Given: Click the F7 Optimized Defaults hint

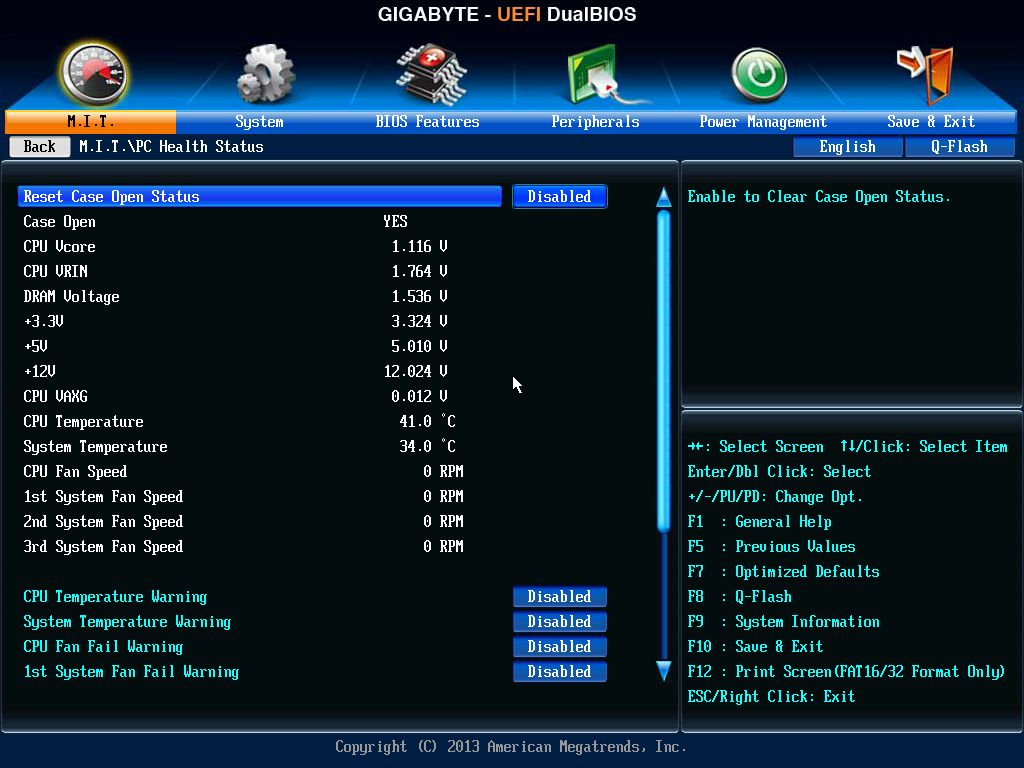Looking at the screenshot, I should point(784,571).
